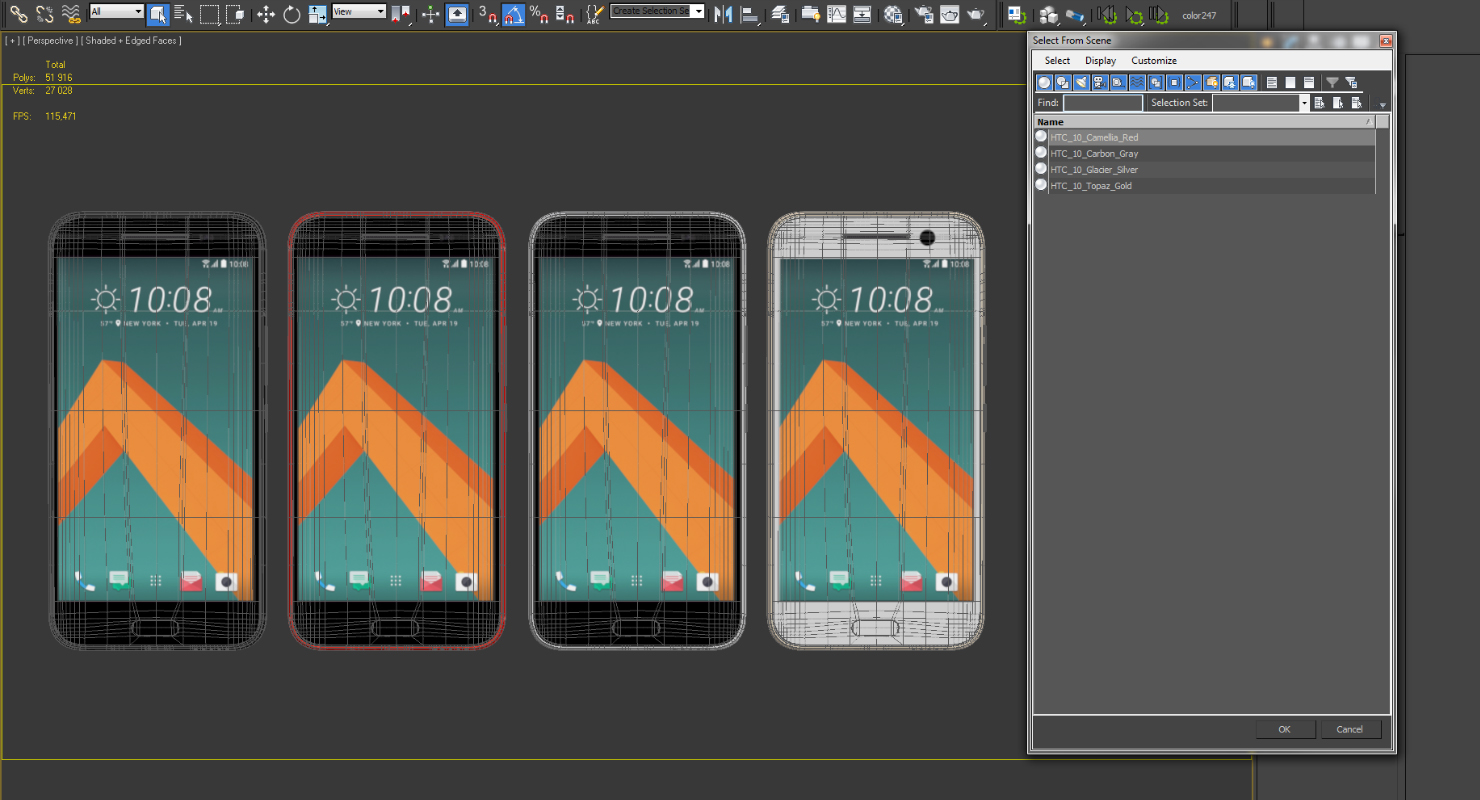Image resolution: width=1480 pixels, height=800 pixels.
Task: Open the selection filter All dropdown
Action: pos(116,12)
